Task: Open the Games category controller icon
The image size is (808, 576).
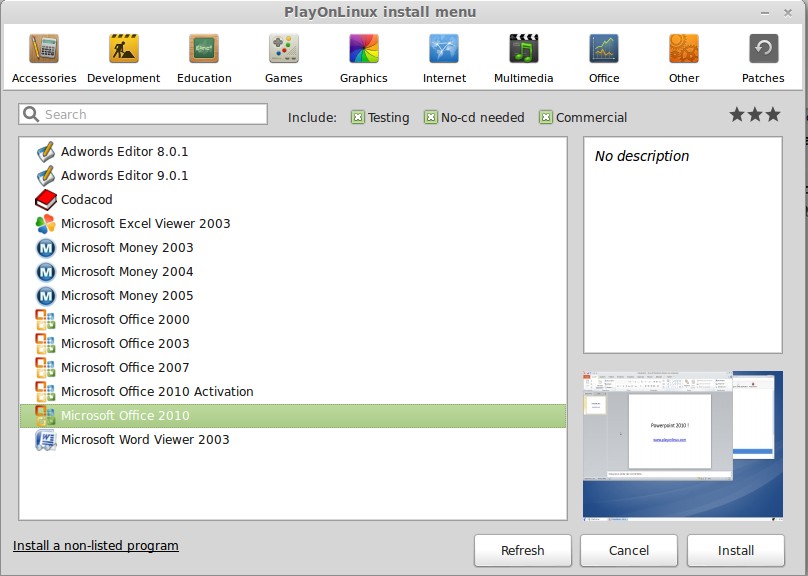Action: click(x=284, y=48)
